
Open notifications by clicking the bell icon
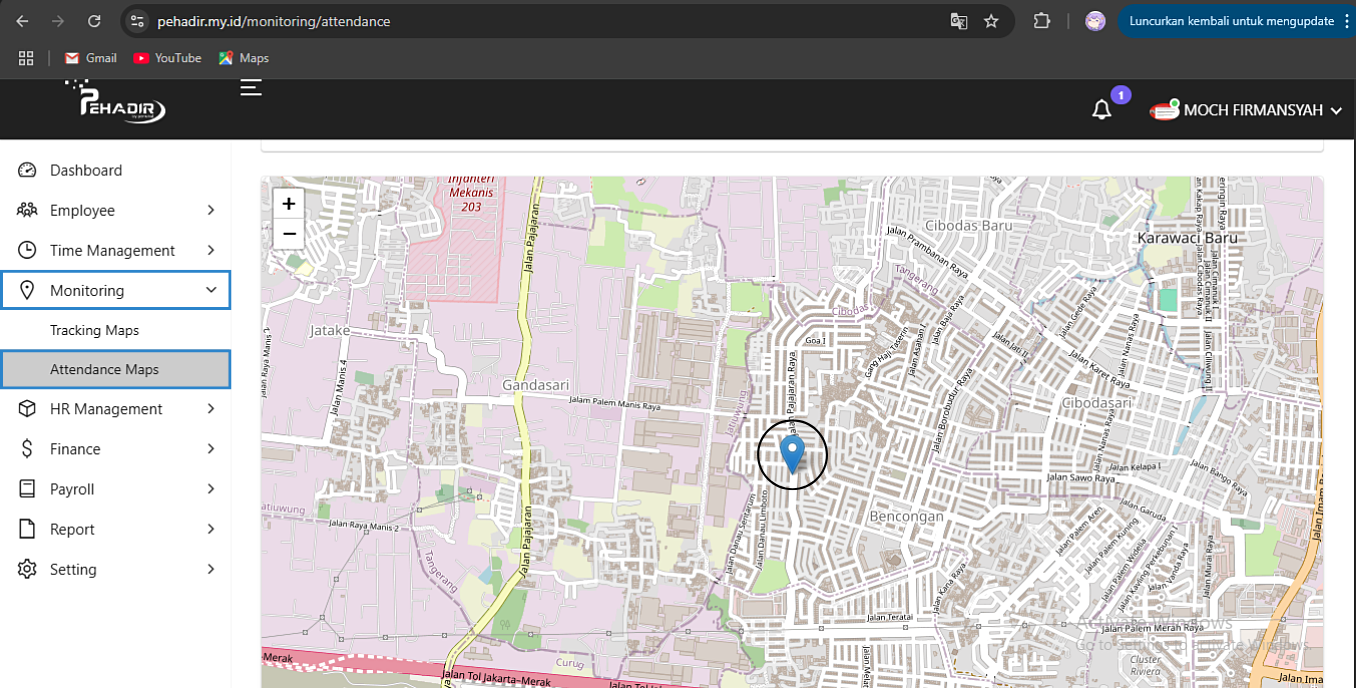[x=1101, y=110]
